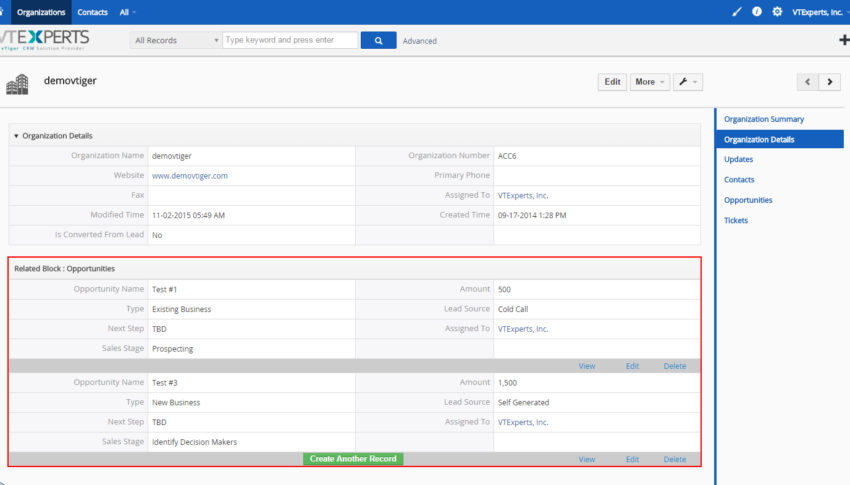This screenshot has height=485, width=850.
Task: Open VTExperts, Inc. in Organization Details
Action: 523,196
